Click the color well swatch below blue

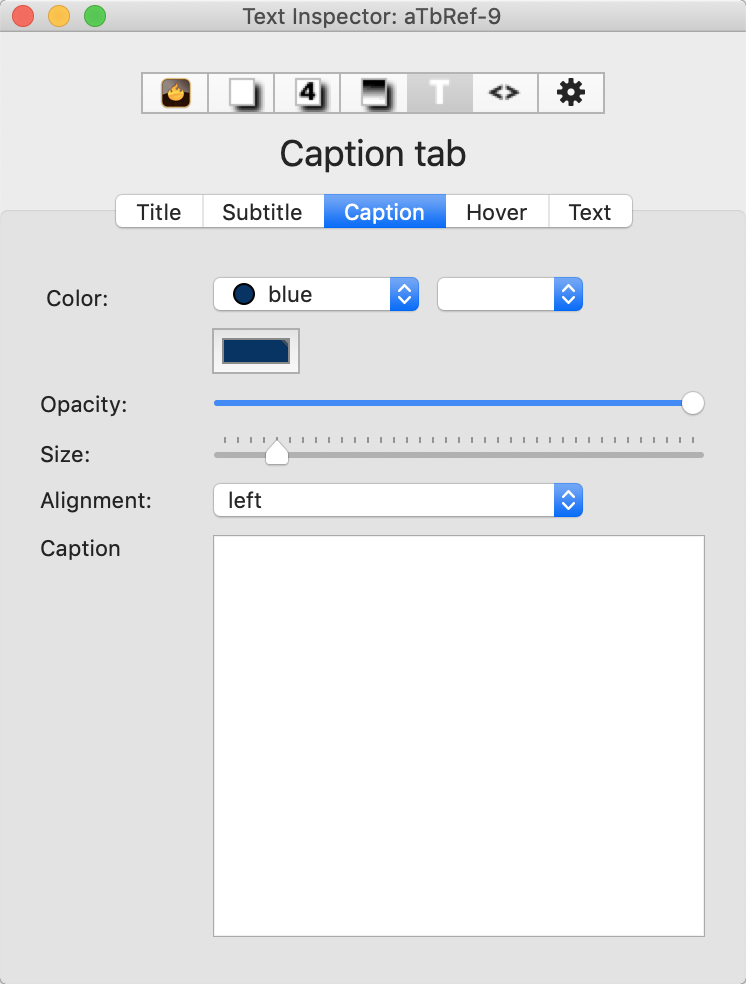[255, 350]
